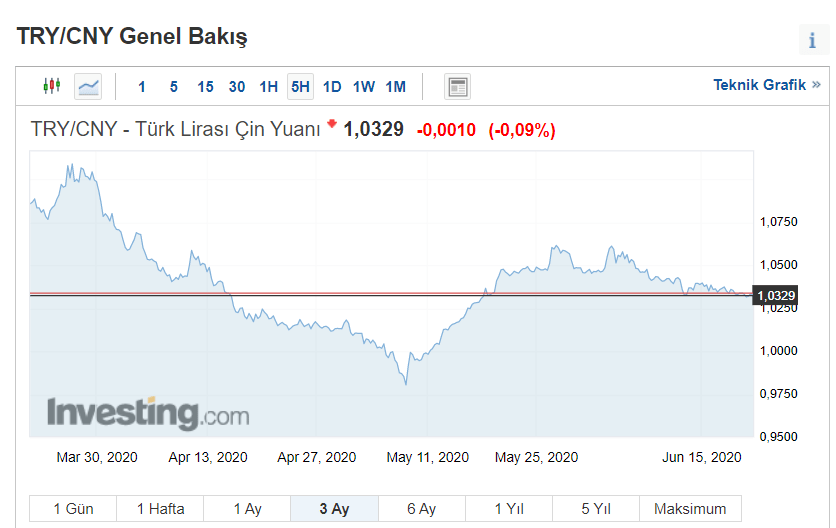836x528 pixels.
Task: Set the interval to 5 minutes
Action: pos(173,87)
